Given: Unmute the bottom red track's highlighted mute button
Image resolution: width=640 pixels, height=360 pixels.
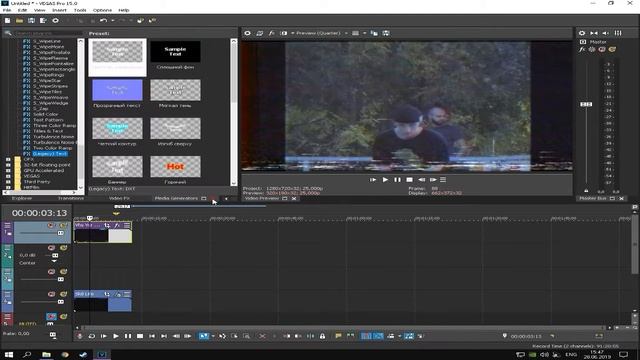Looking at the screenshot, I should tap(51, 316).
